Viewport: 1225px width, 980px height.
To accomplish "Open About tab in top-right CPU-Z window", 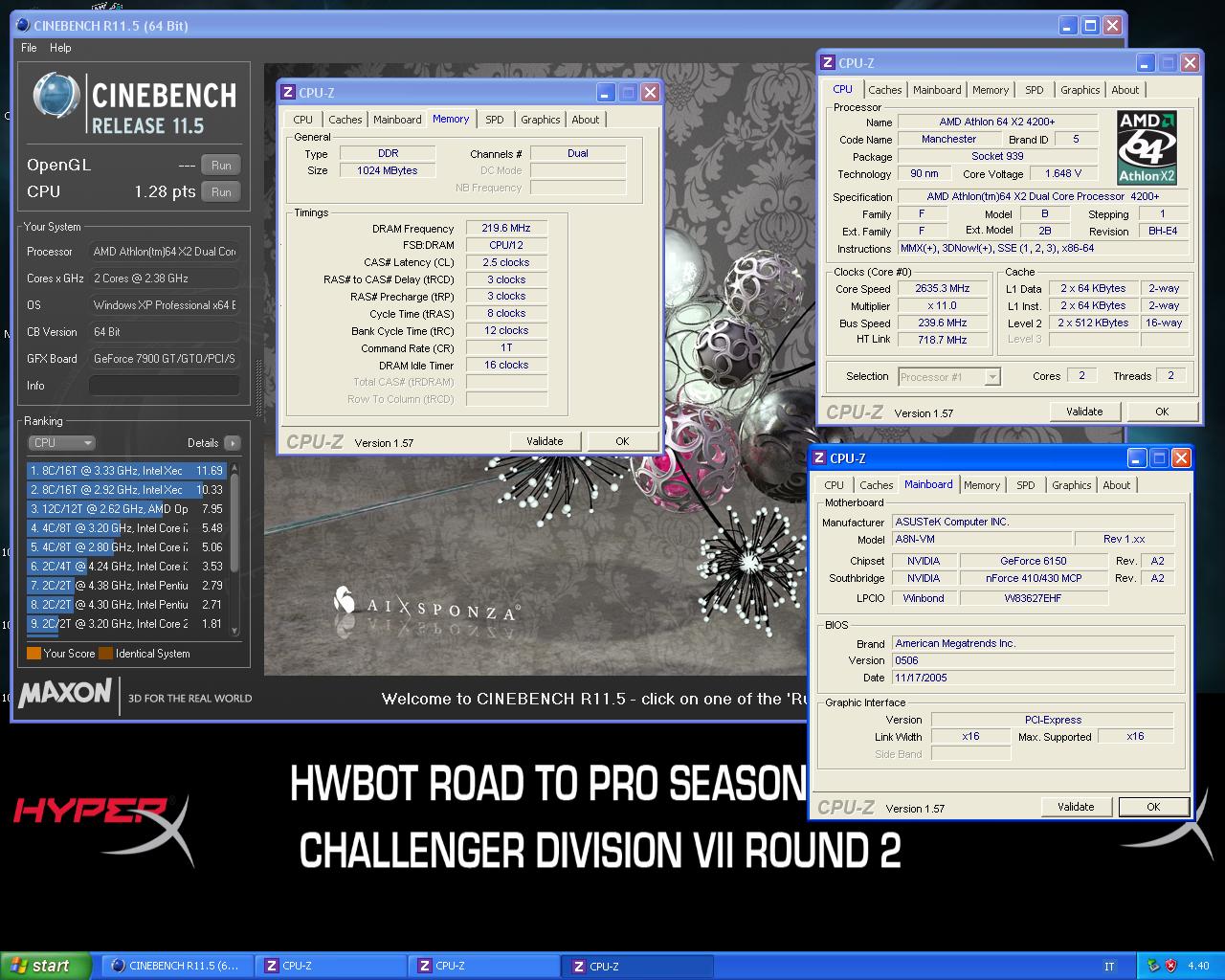I will [1125, 90].
